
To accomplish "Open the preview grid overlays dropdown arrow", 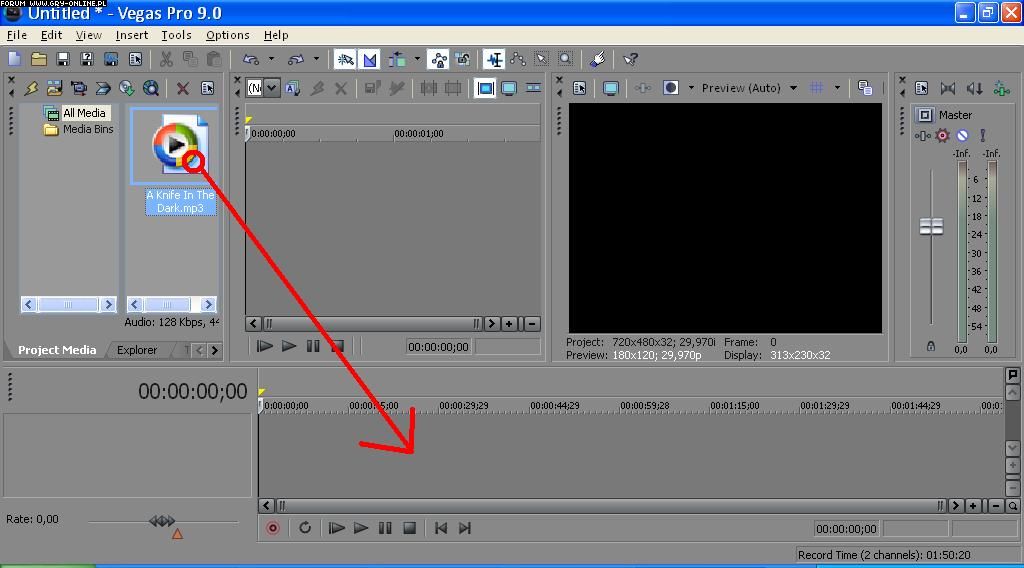I will tap(837, 88).
